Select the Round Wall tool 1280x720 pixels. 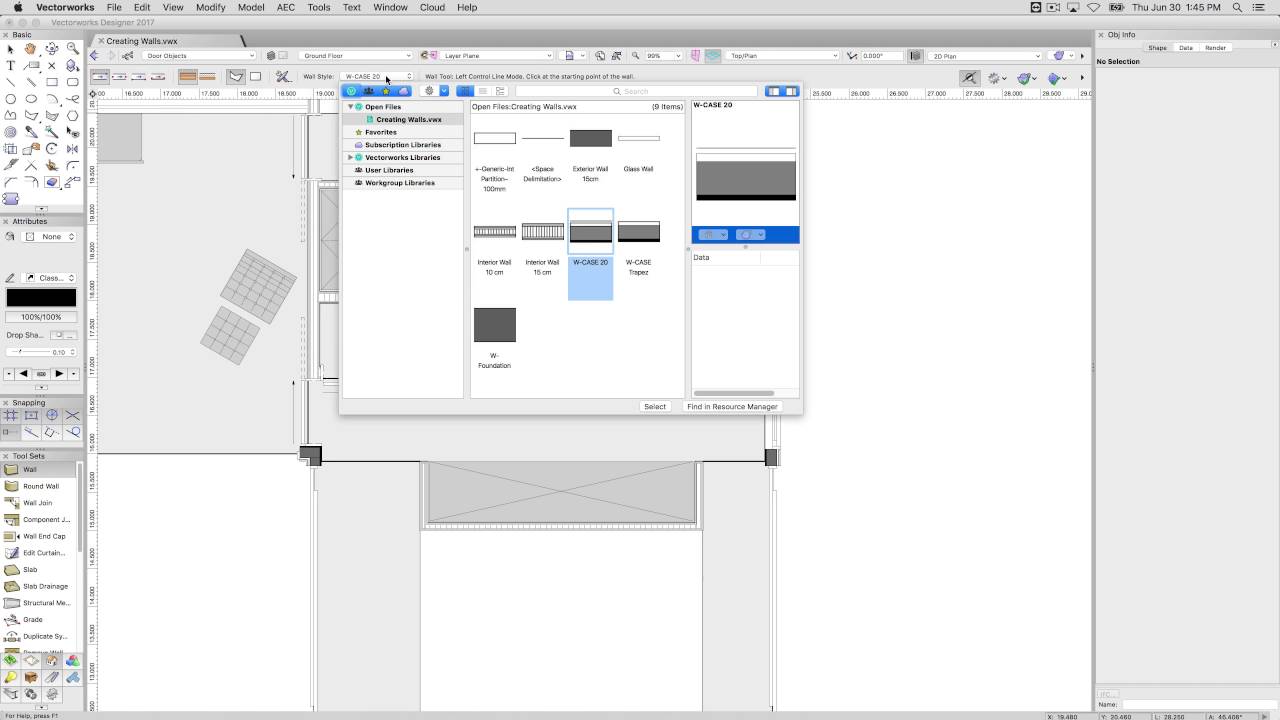[40, 486]
